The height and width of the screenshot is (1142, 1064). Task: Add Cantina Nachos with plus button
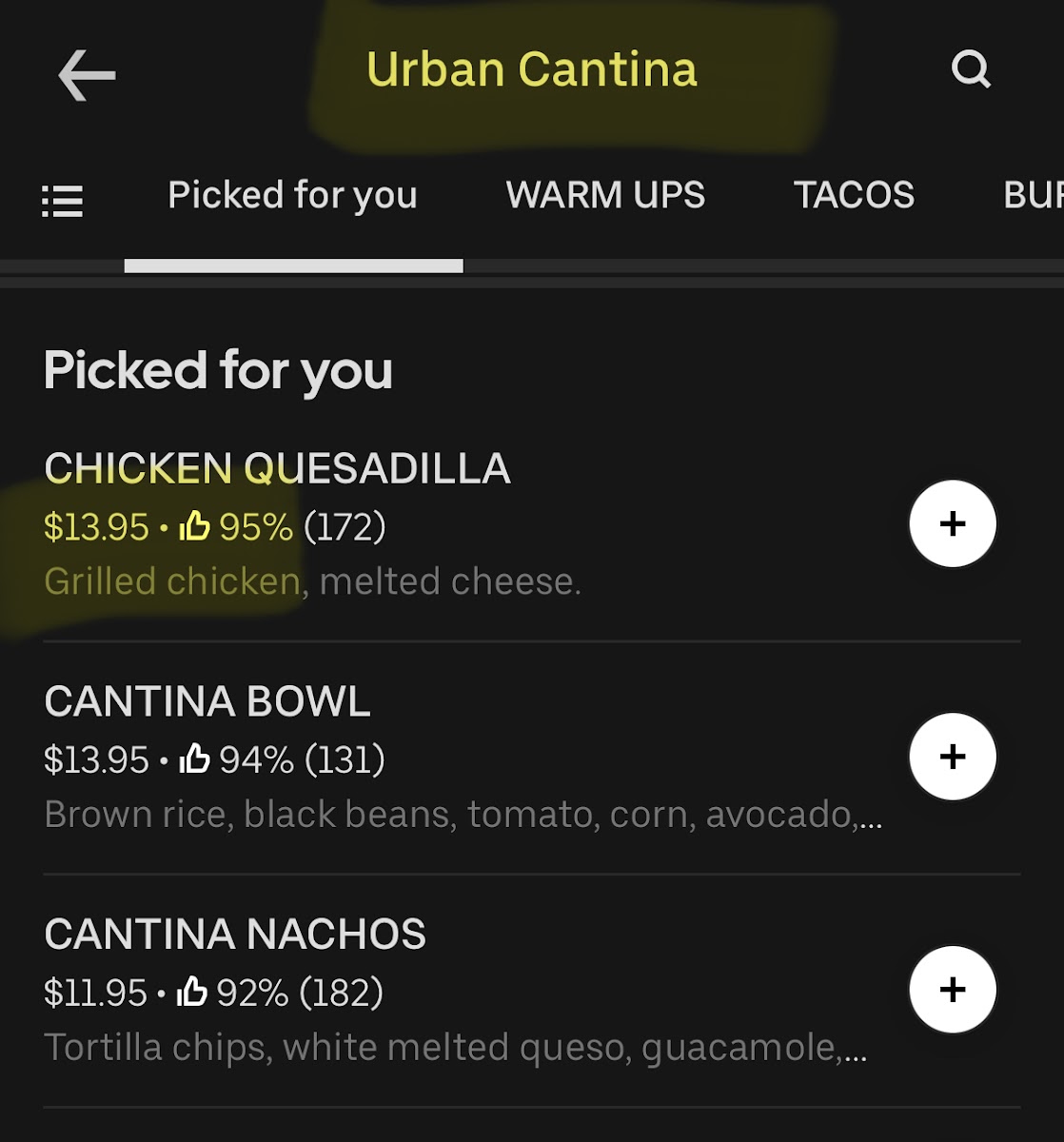pos(953,990)
